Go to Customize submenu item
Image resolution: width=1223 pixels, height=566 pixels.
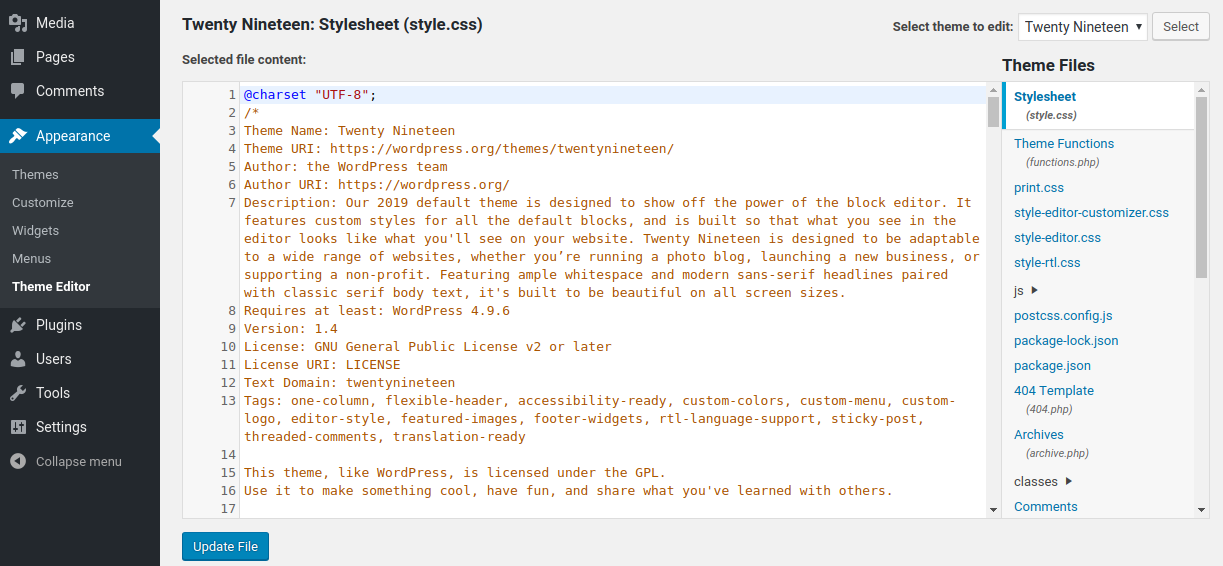[x=43, y=202]
